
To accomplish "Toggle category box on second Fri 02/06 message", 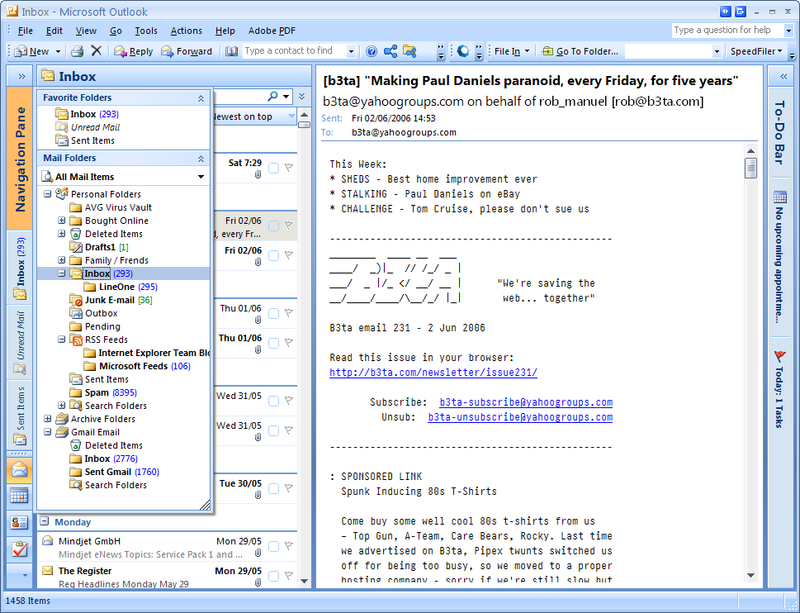I will 273,255.
